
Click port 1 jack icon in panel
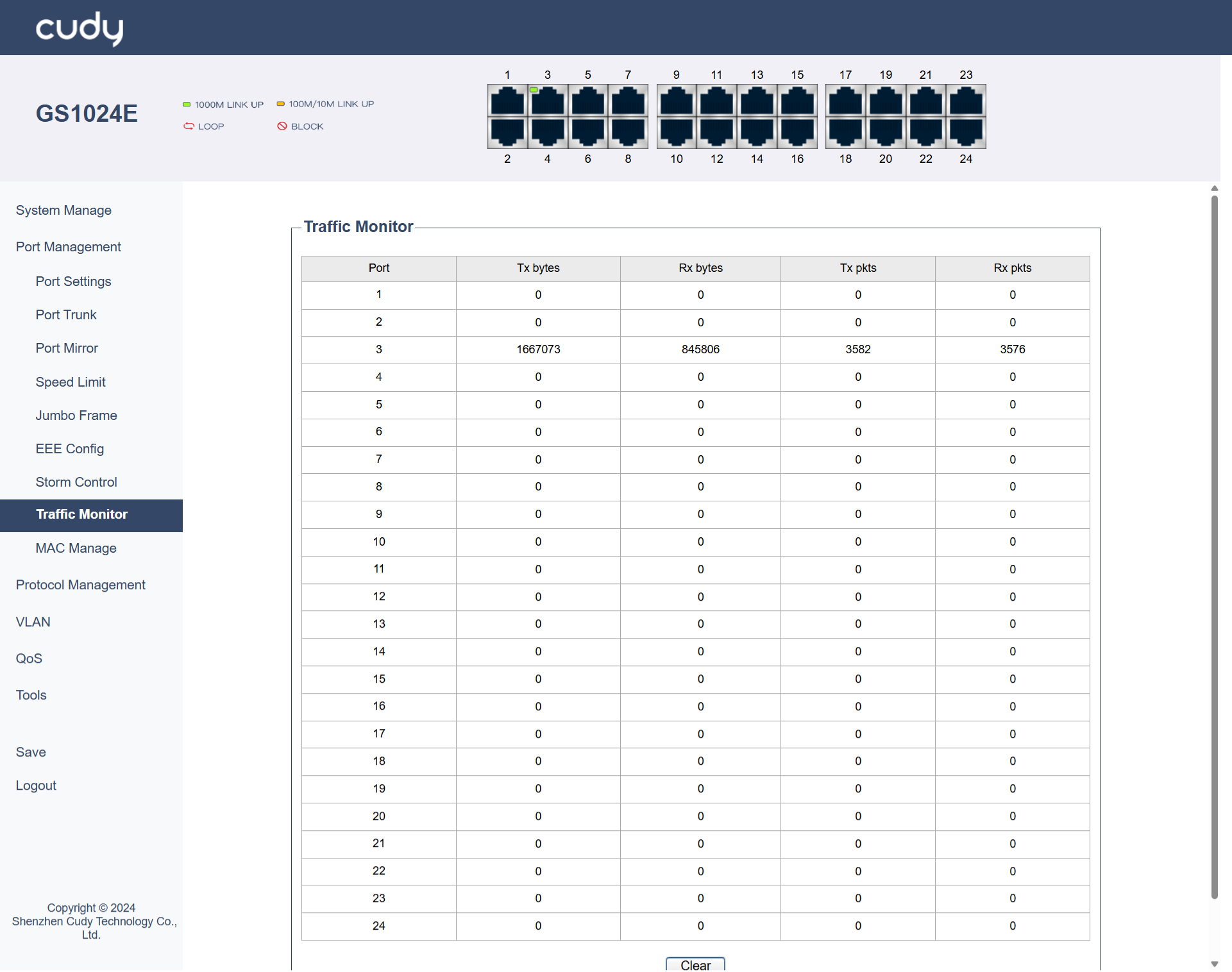(507, 101)
